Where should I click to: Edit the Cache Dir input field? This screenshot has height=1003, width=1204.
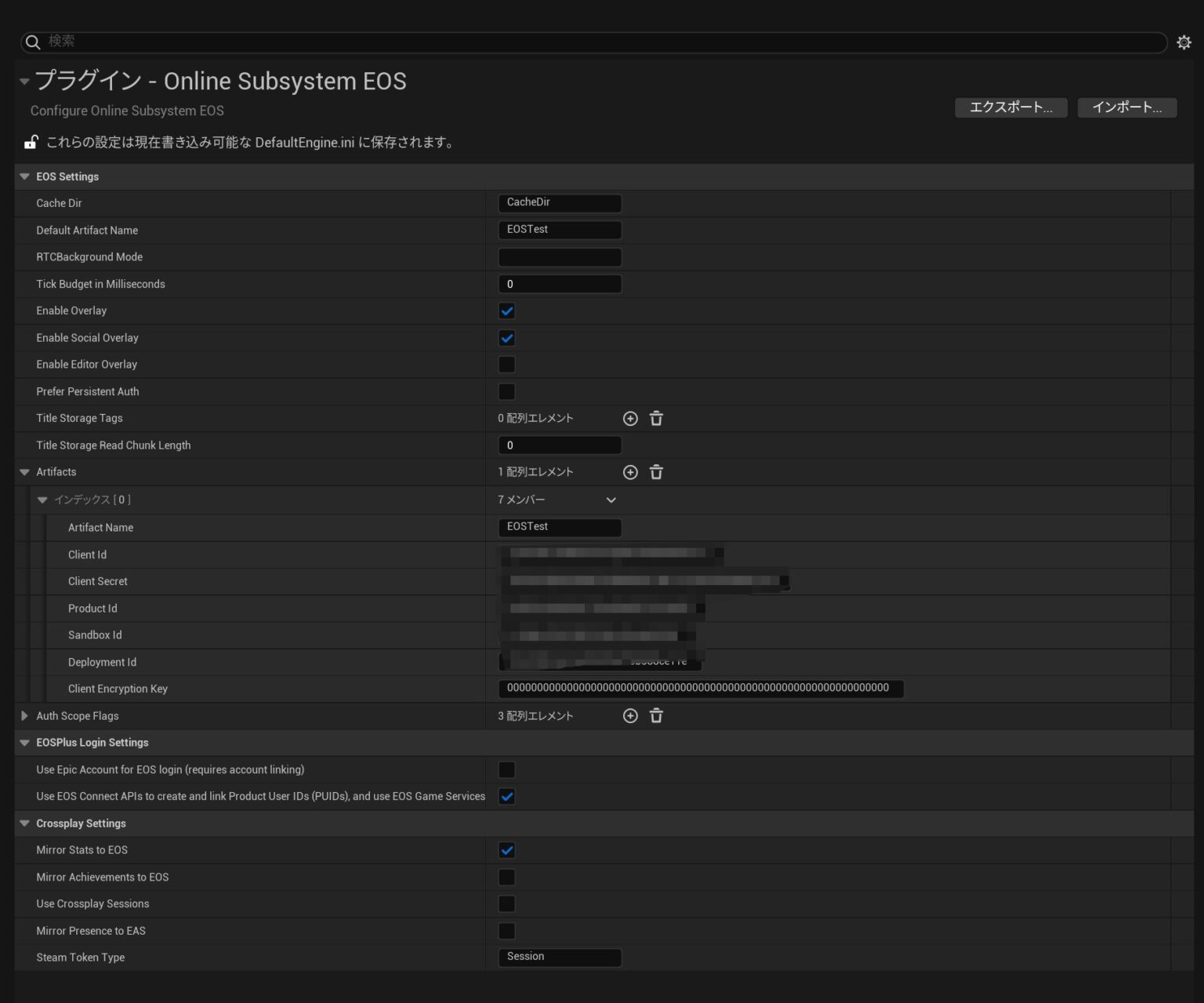point(559,202)
